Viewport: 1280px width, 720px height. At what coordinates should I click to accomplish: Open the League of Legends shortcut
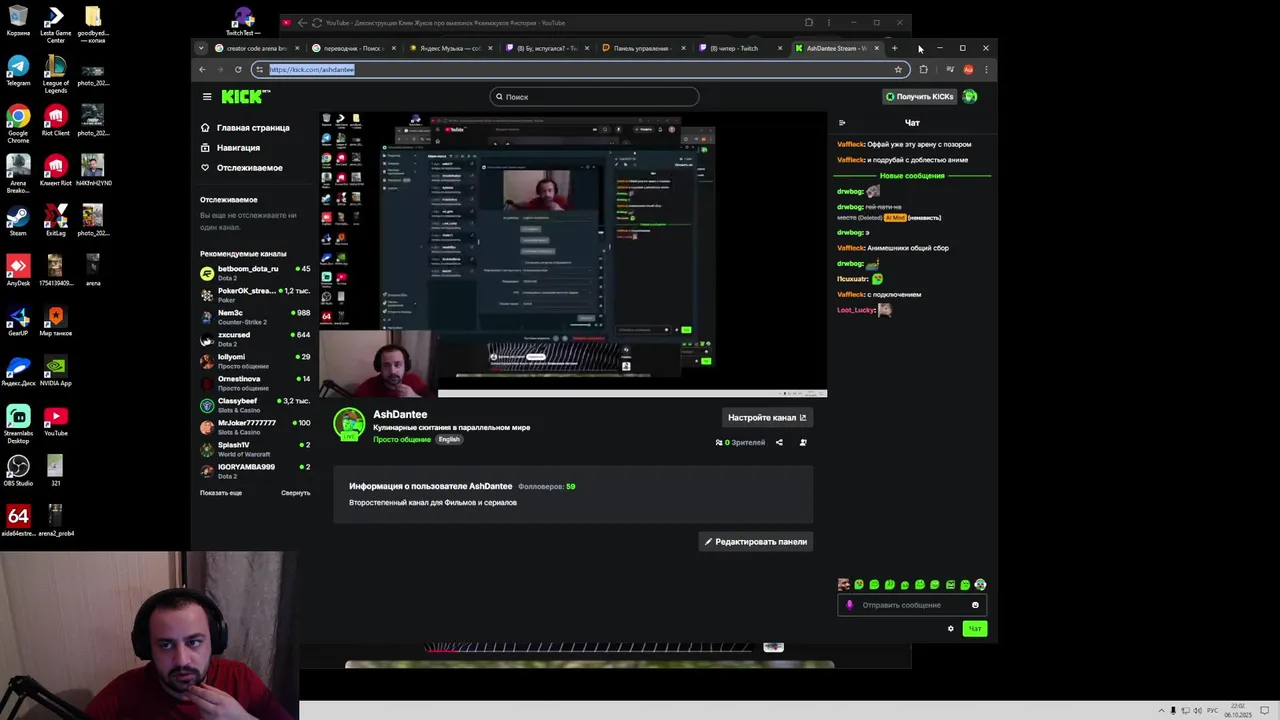(x=56, y=73)
